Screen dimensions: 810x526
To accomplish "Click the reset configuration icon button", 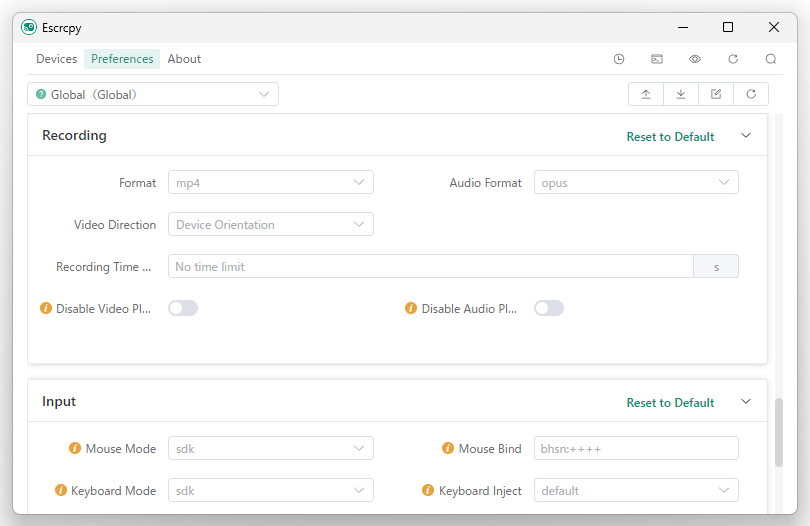I will (751, 94).
